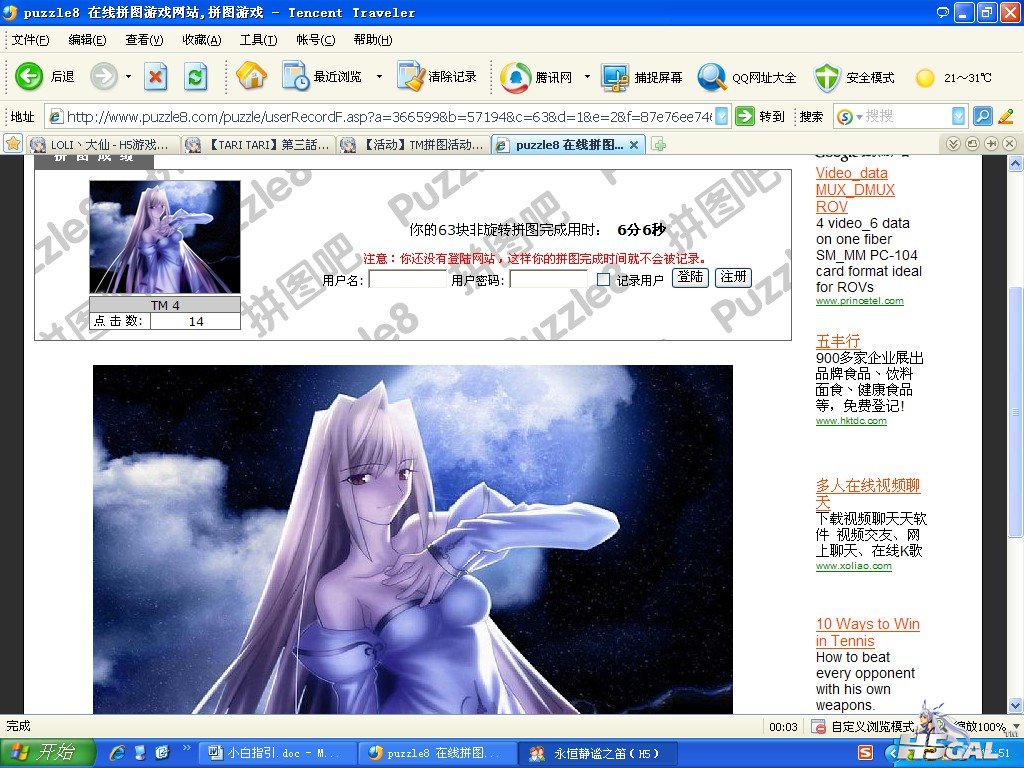The image size is (1024, 768).
Task: Click the 用户名 username input field
Action: coord(408,280)
